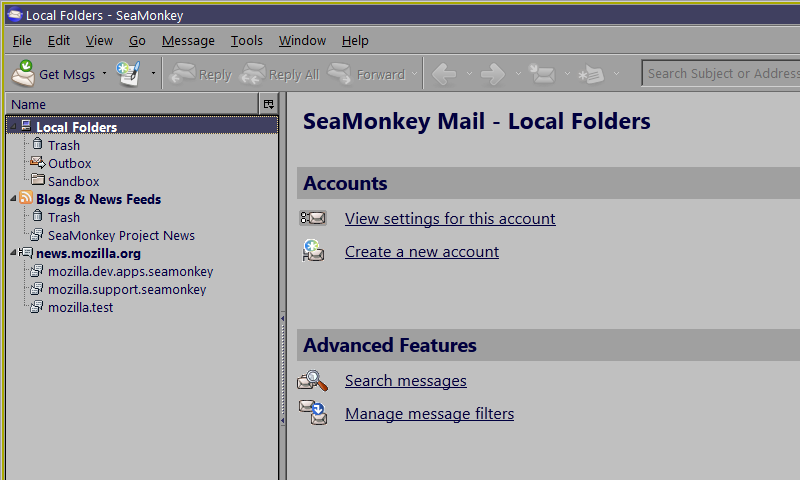Click the Reply All toolbar button

click(280, 74)
